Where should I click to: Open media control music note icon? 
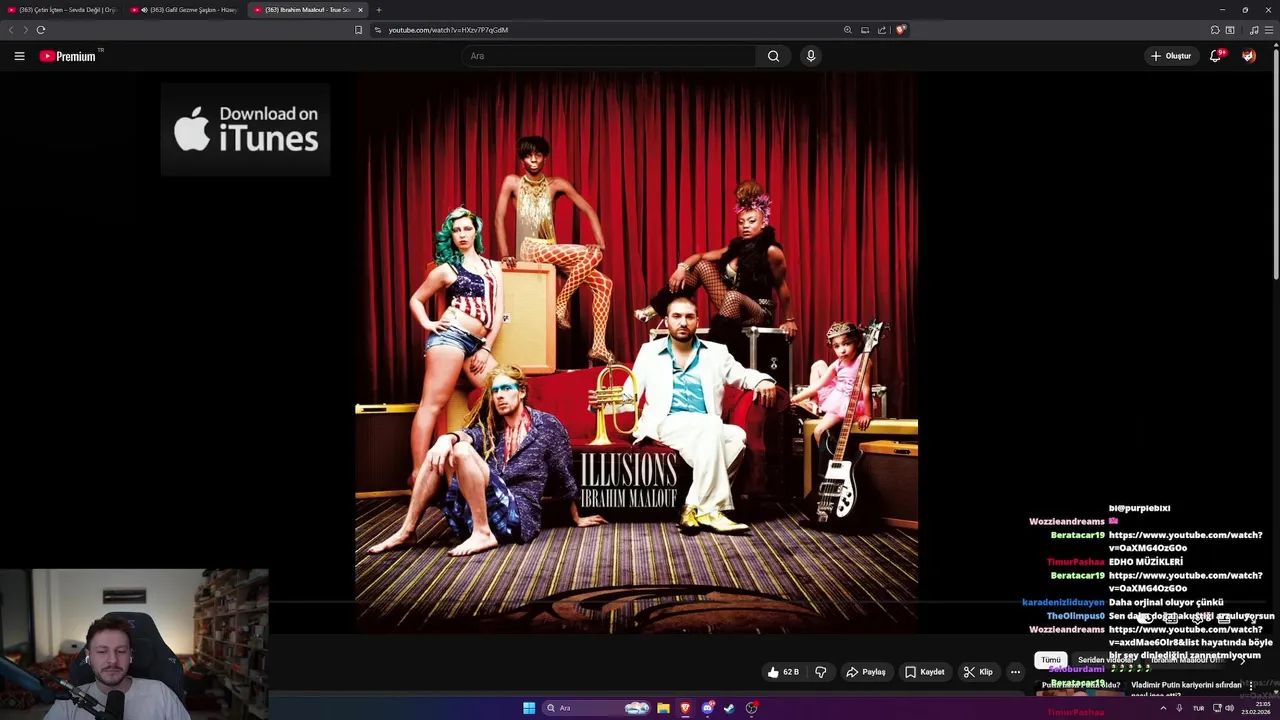[x=1254, y=30]
